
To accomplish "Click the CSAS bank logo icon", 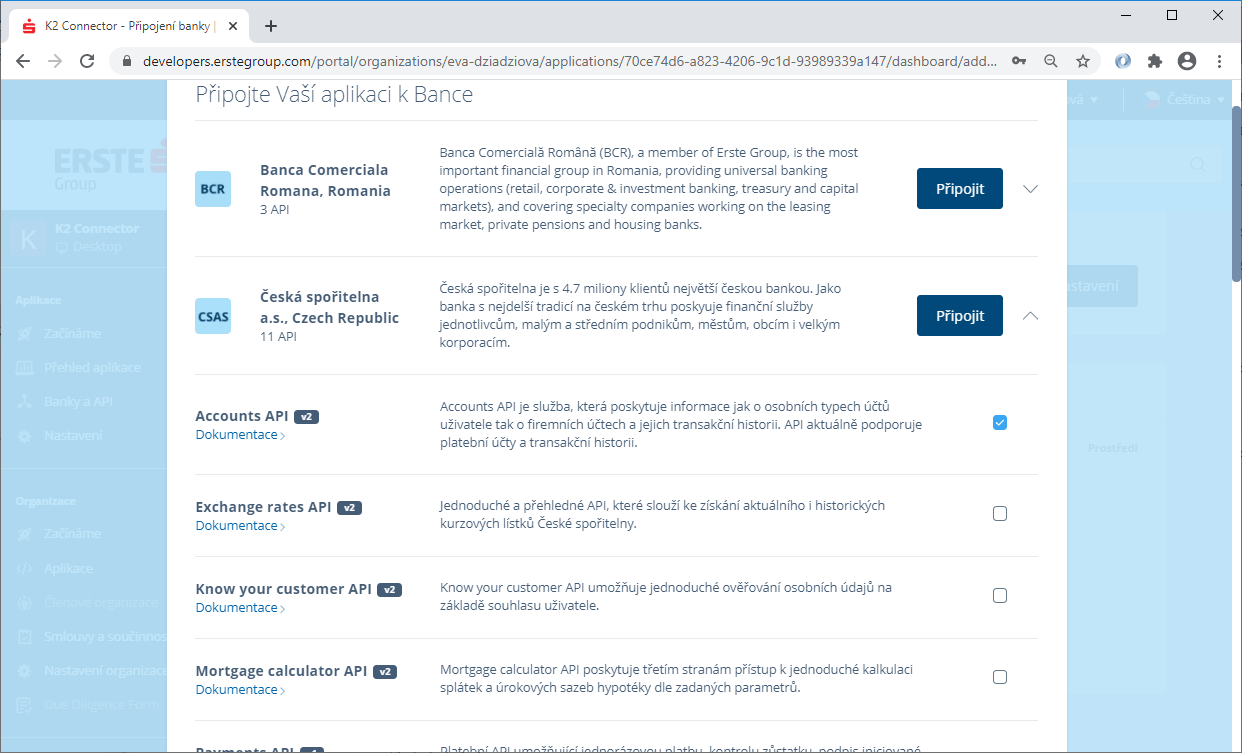I will [213, 316].
